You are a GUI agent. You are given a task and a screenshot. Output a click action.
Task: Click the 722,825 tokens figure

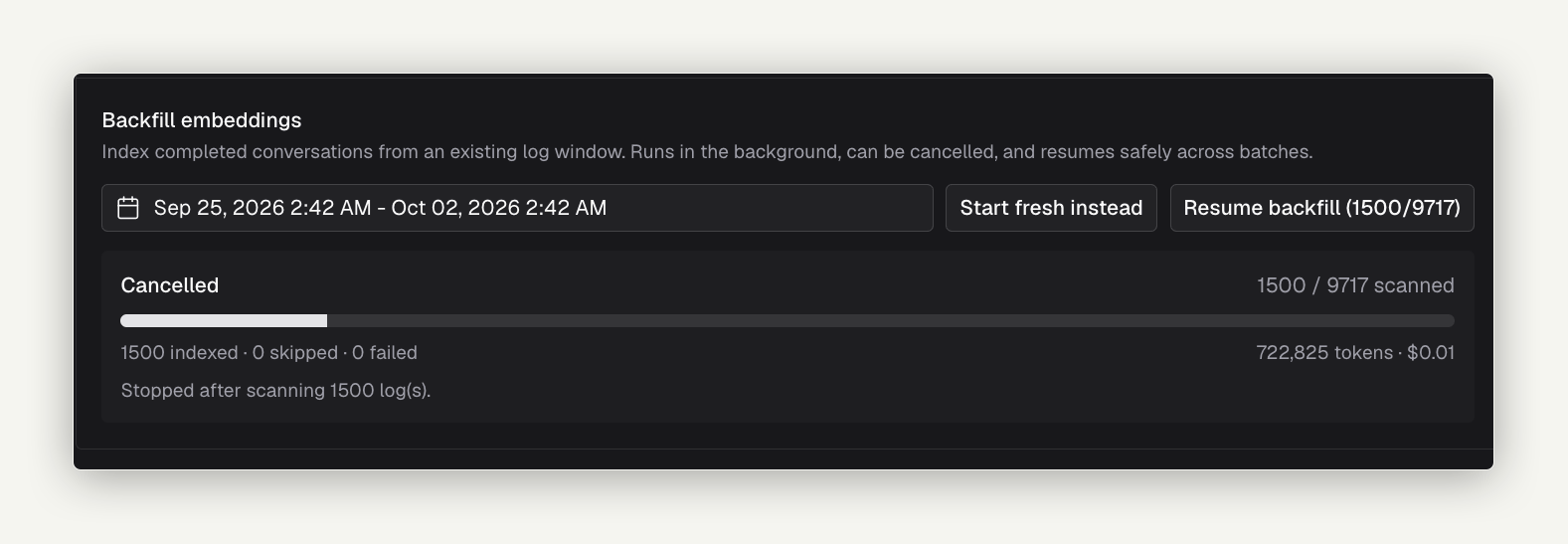[1324, 353]
